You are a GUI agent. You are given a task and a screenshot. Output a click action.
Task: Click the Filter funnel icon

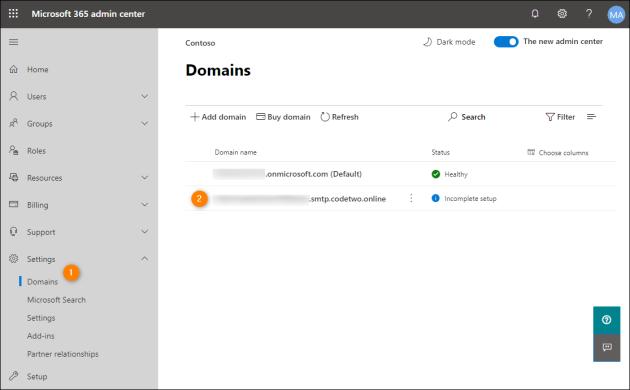[550, 117]
